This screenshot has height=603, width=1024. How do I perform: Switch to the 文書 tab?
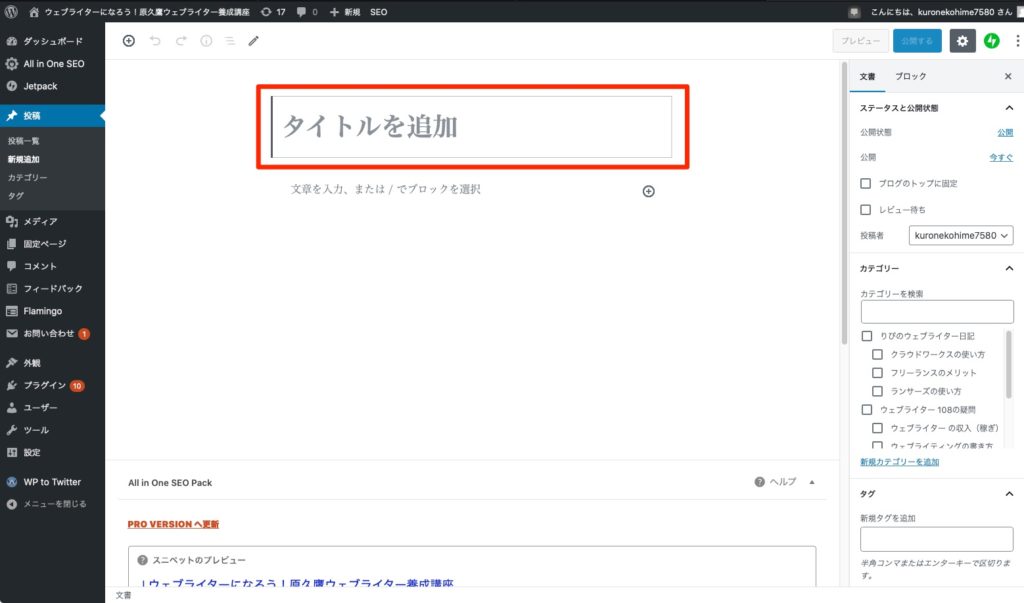(867, 76)
